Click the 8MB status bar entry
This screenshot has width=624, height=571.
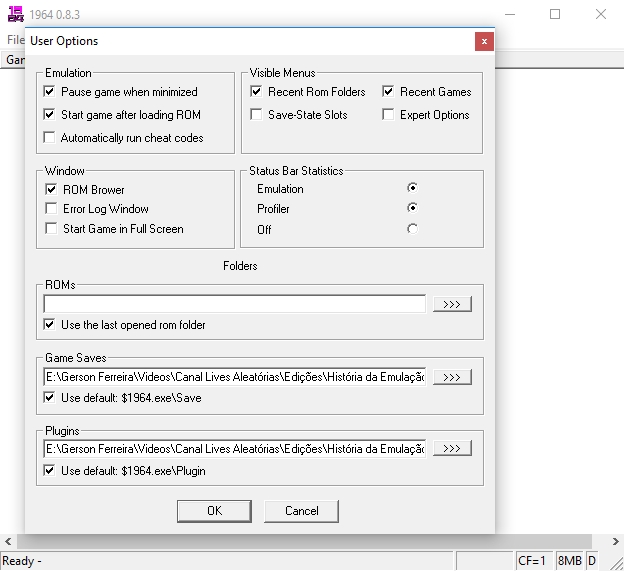tap(569, 561)
